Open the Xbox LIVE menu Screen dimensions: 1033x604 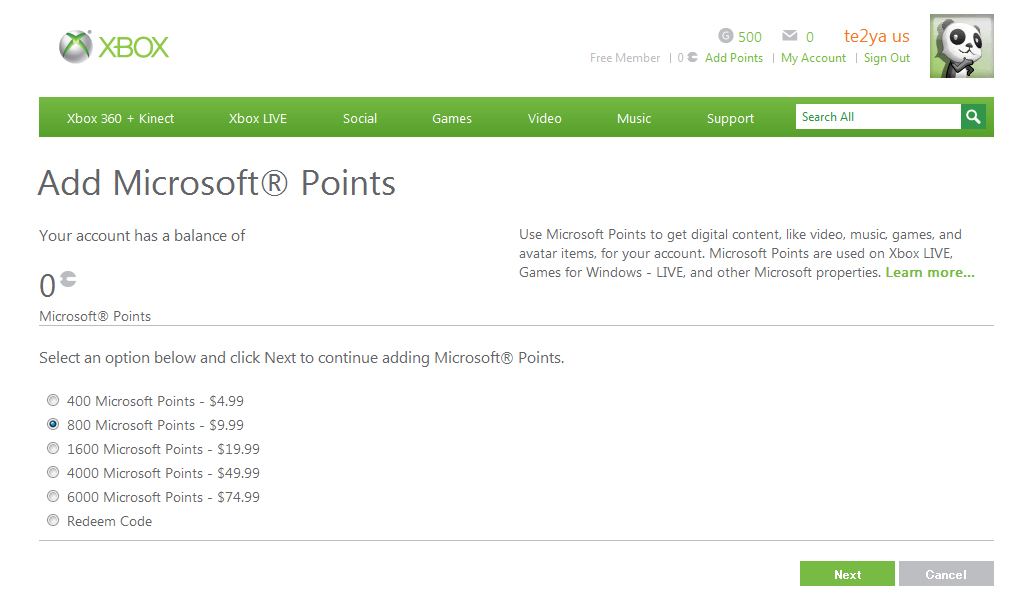258,119
